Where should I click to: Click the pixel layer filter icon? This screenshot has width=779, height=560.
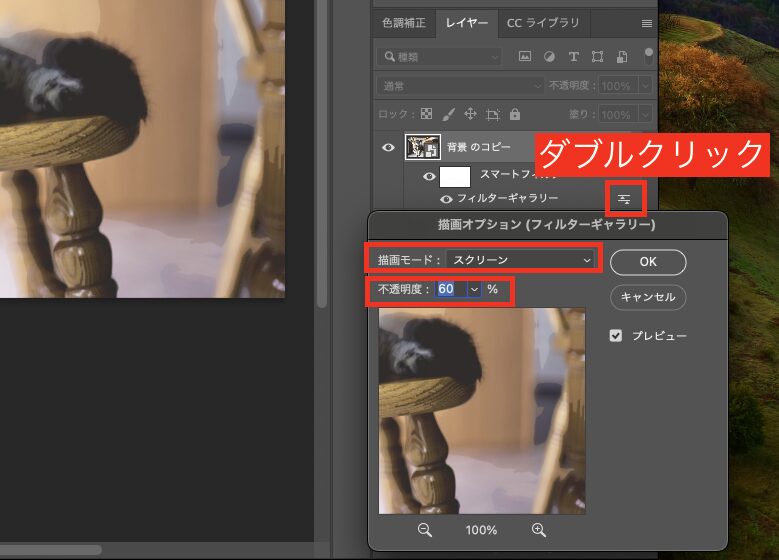[x=524, y=57]
